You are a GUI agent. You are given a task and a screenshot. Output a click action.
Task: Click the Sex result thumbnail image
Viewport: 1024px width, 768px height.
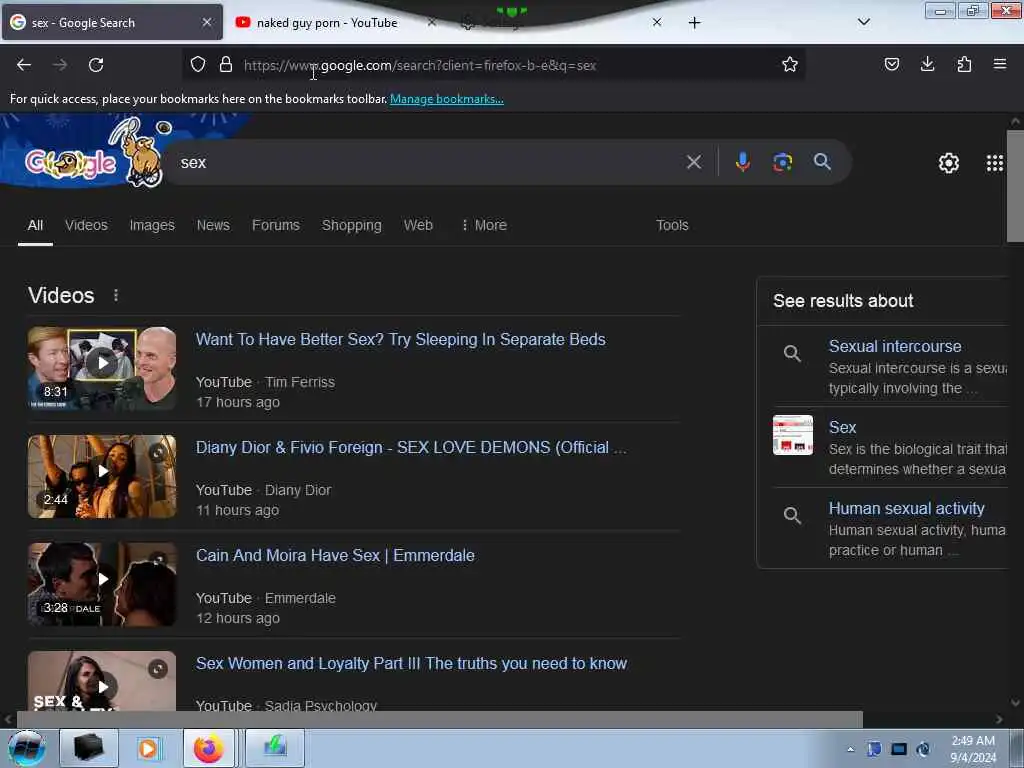793,435
